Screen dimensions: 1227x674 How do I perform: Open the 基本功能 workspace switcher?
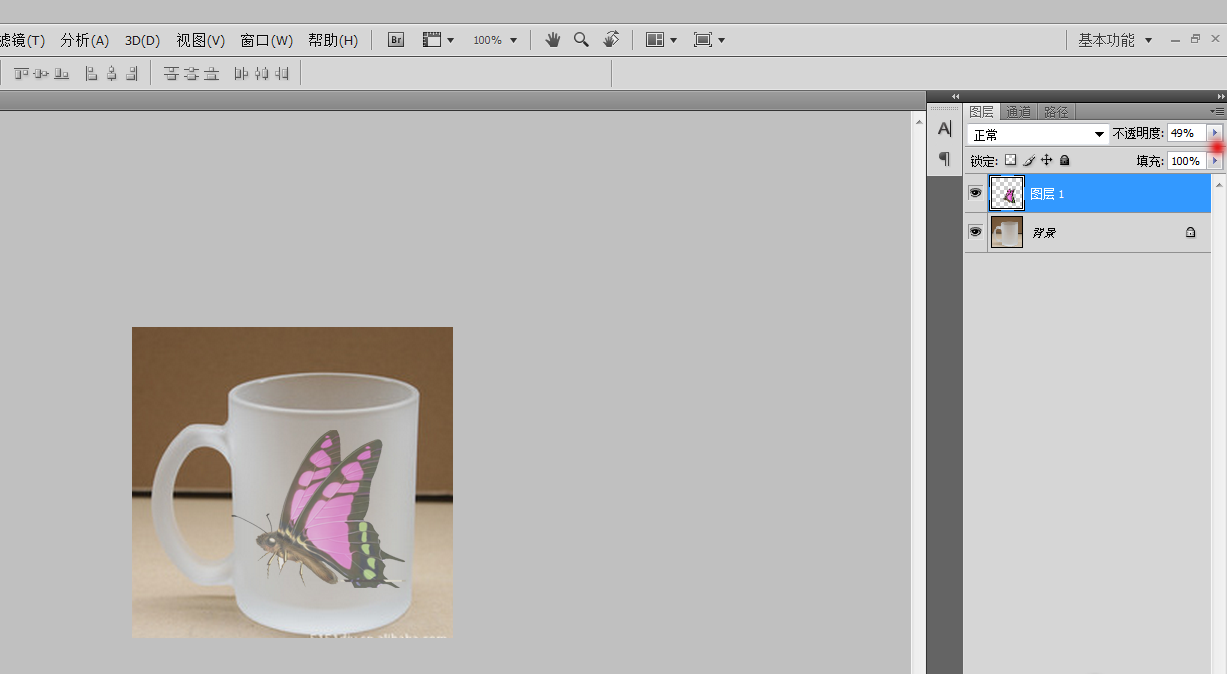click(x=1115, y=40)
